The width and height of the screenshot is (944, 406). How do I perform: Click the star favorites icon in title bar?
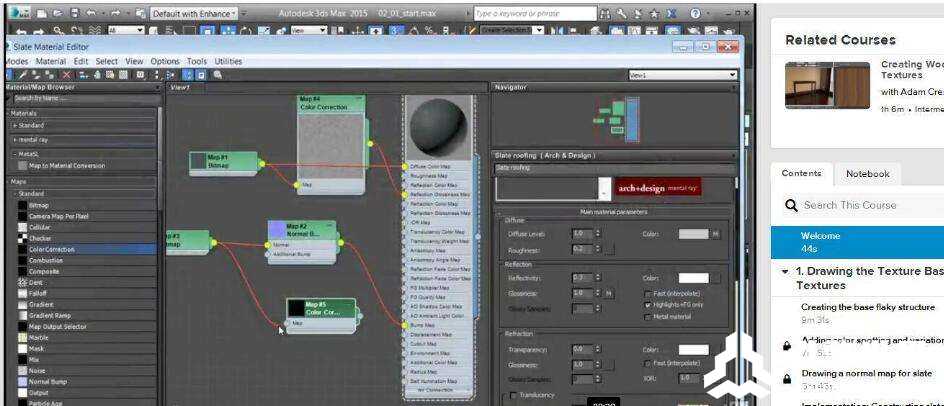pyautogui.click(x=654, y=13)
